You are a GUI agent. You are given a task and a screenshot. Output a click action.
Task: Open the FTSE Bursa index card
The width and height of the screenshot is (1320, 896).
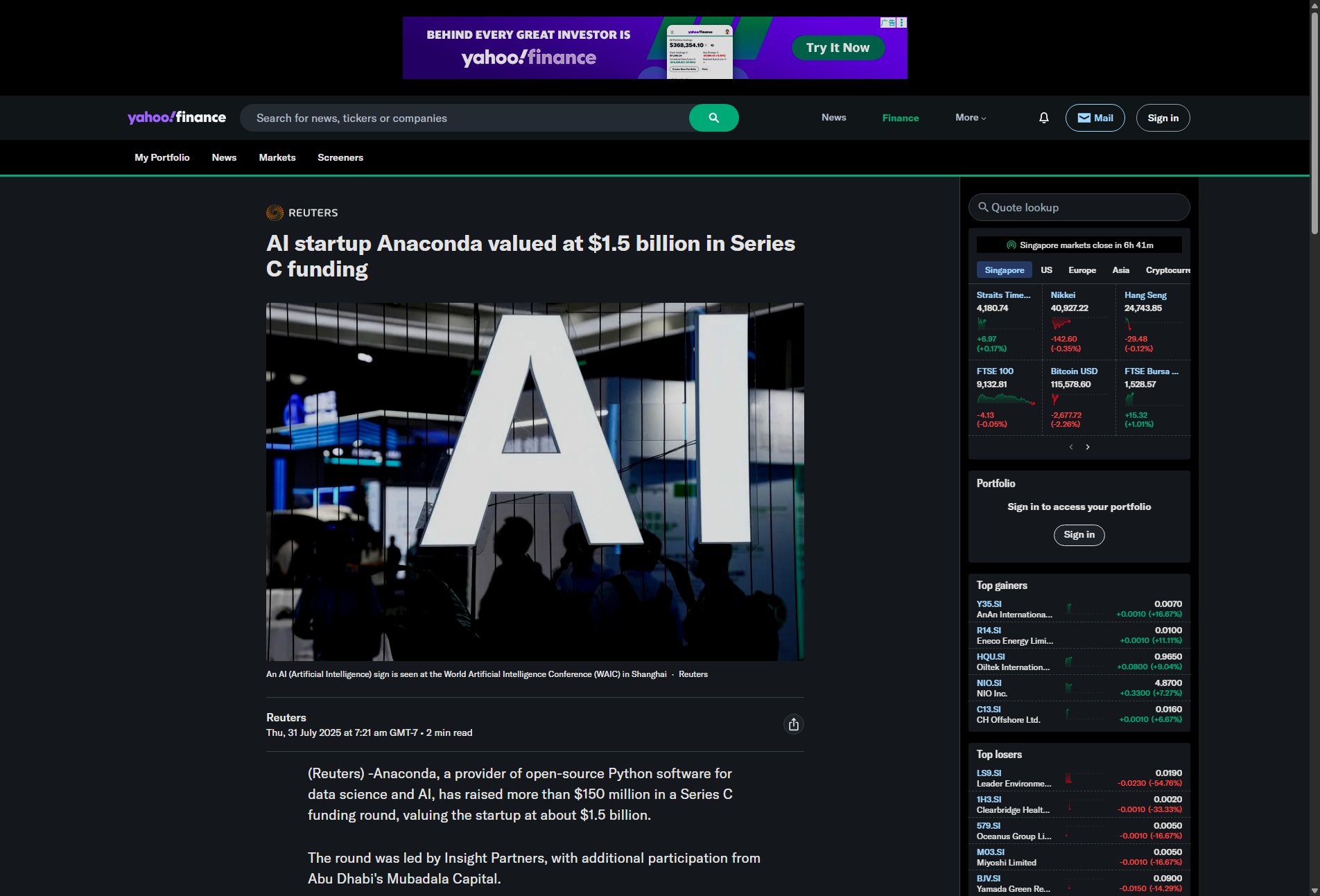click(1152, 398)
